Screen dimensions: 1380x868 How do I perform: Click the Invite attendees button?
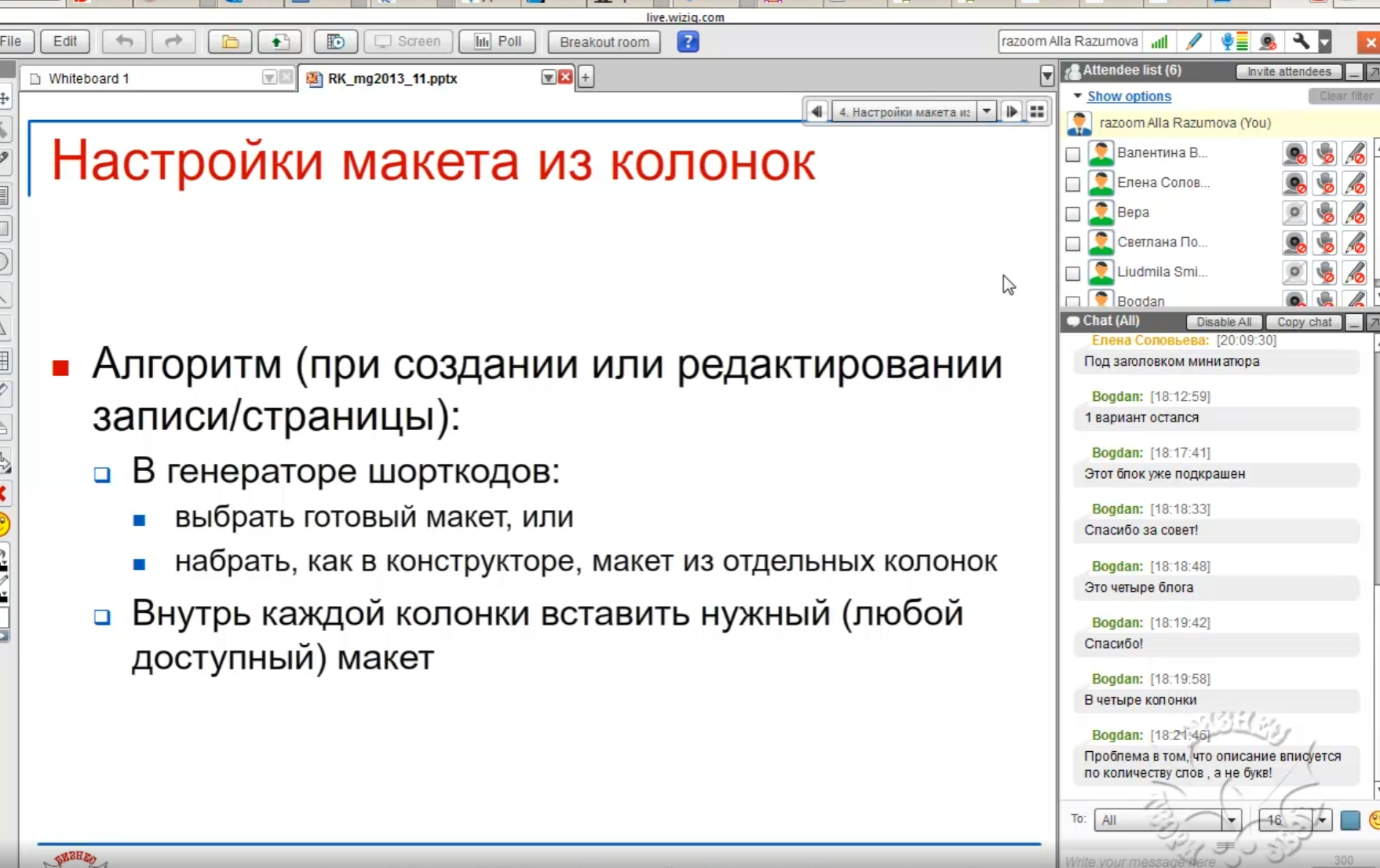click(x=1288, y=71)
